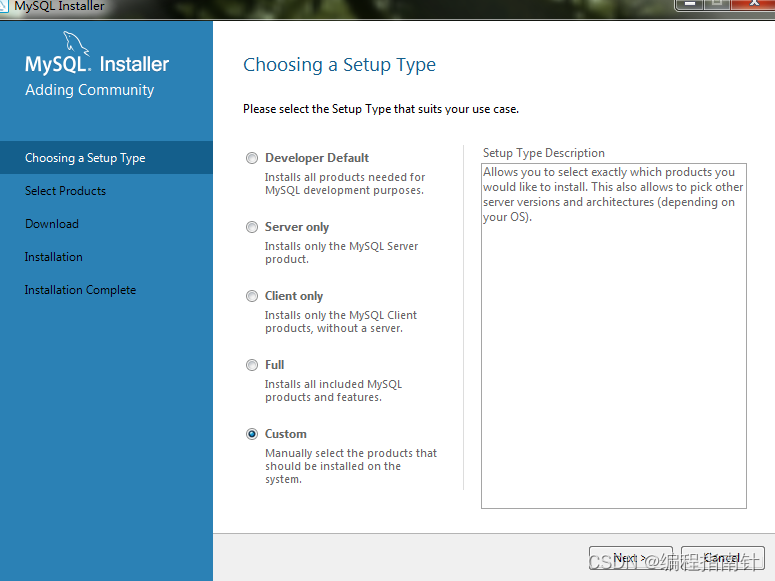Click the 'Client only' label text
The image size is (775, 581).
[294, 296]
